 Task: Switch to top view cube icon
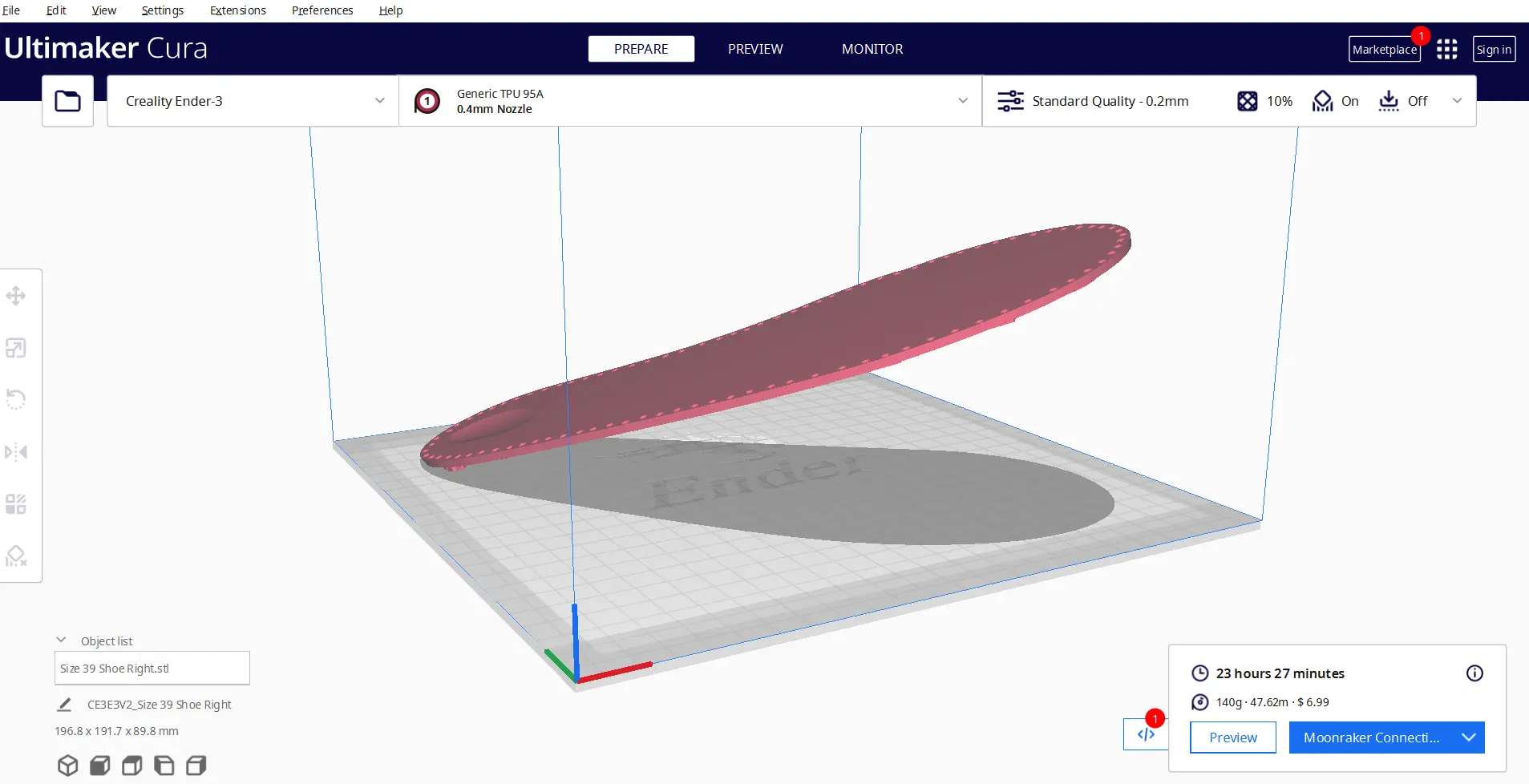pyautogui.click(x=132, y=766)
